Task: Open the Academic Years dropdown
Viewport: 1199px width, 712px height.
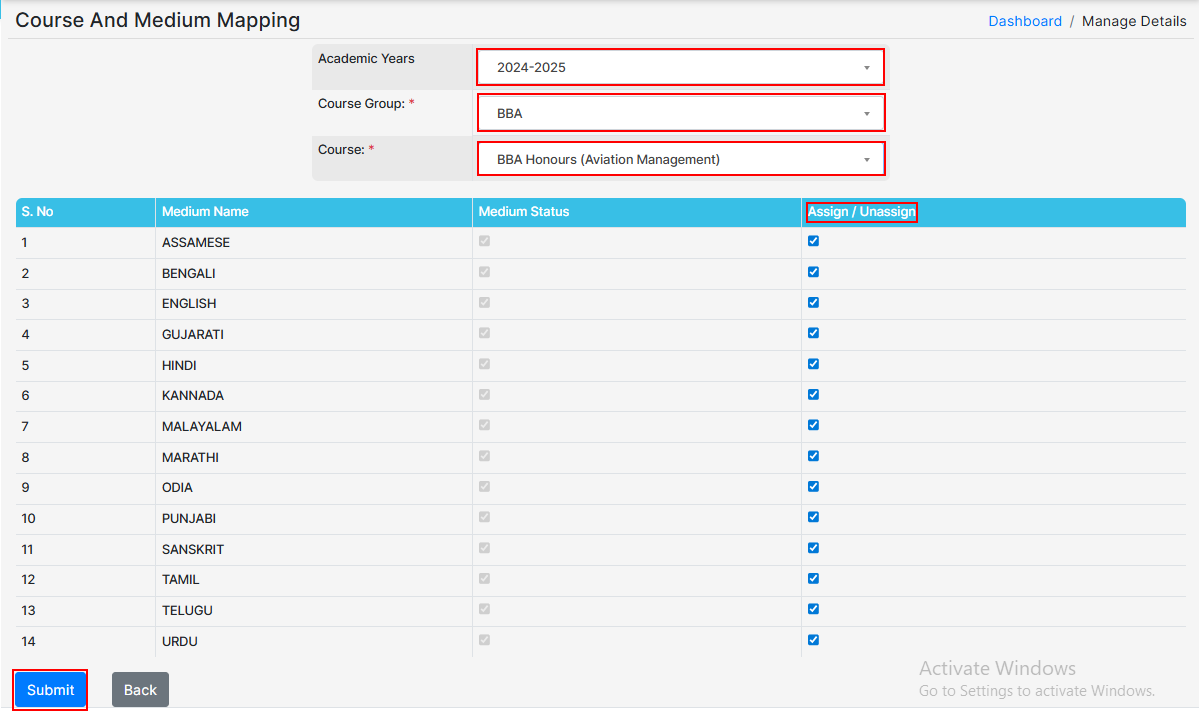Action: (680, 68)
